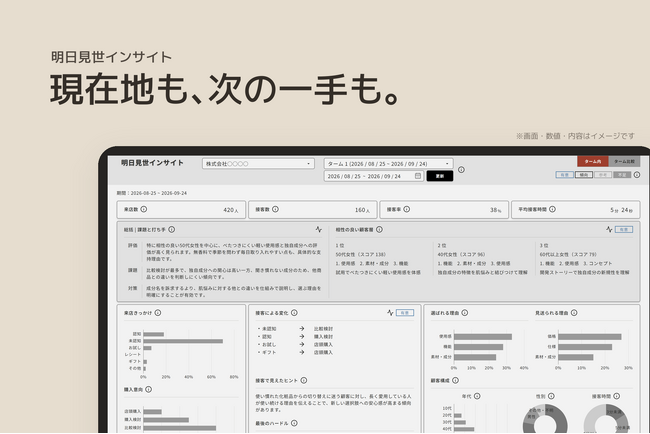This screenshot has width=650, height=434.
Task: Show info for 見送られる理由 chart
Action: [x=574, y=313]
